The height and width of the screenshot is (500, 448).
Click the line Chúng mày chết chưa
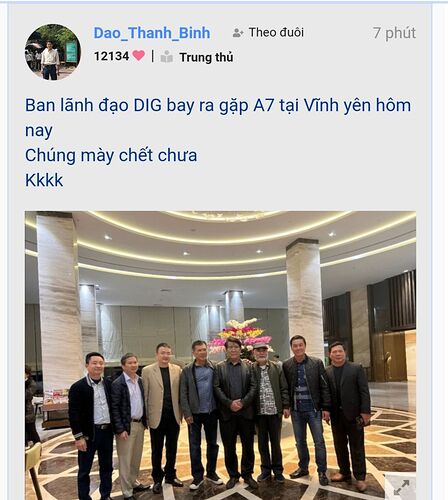click(x=111, y=155)
